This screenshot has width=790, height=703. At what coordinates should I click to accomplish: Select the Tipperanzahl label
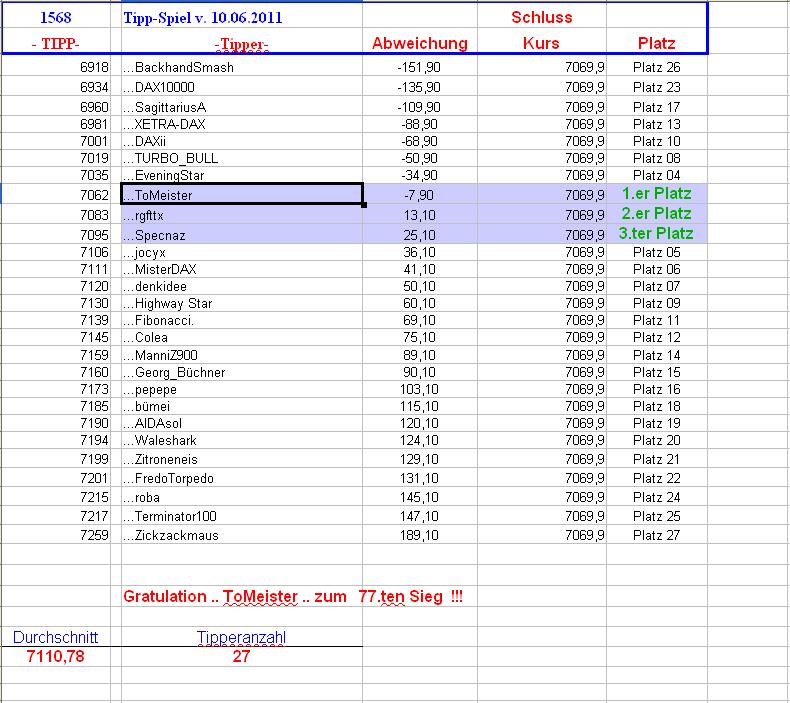click(241, 637)
